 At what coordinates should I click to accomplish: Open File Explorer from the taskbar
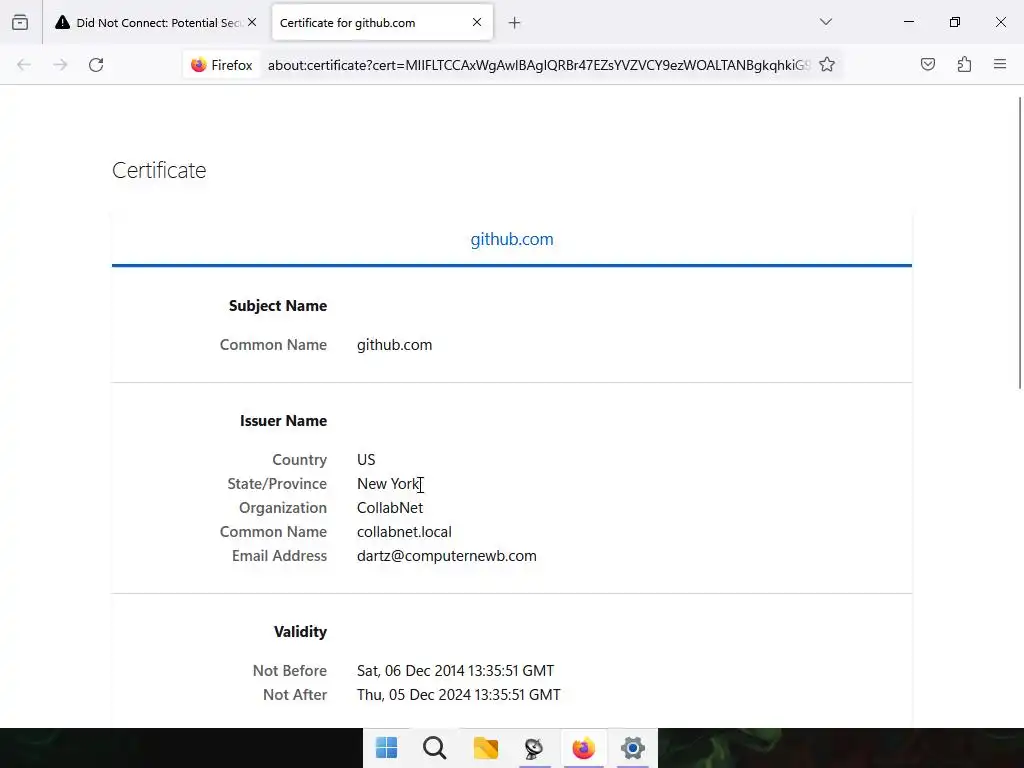485,748
